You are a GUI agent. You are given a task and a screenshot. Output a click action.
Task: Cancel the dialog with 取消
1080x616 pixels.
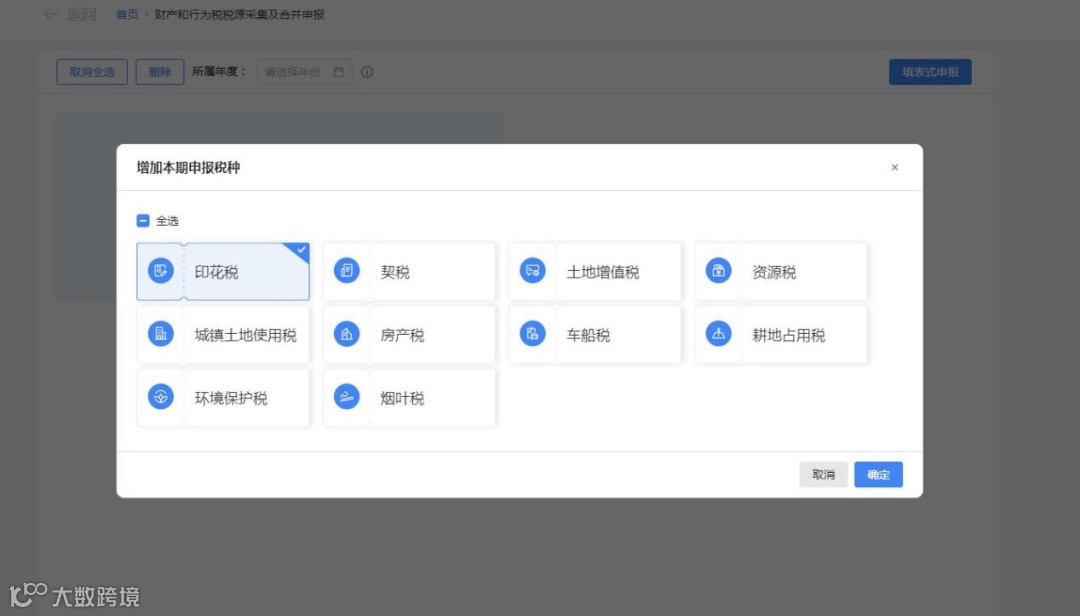tap(823, 475)
